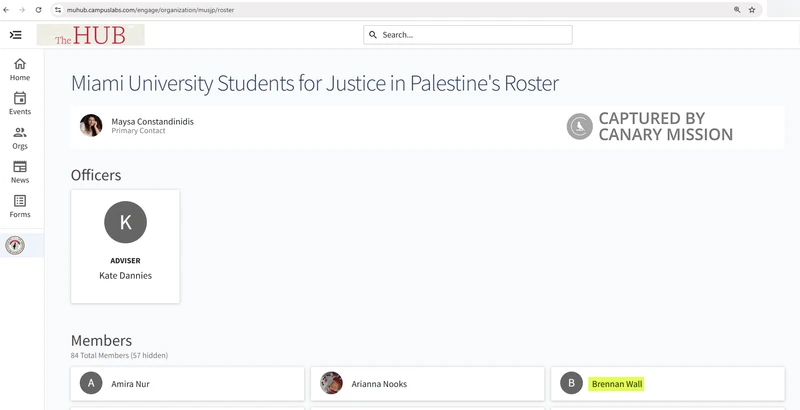The width and height of the screenshot is (800, 410).
Task: Click the browser reload icon
Action: tap(38, 10)
